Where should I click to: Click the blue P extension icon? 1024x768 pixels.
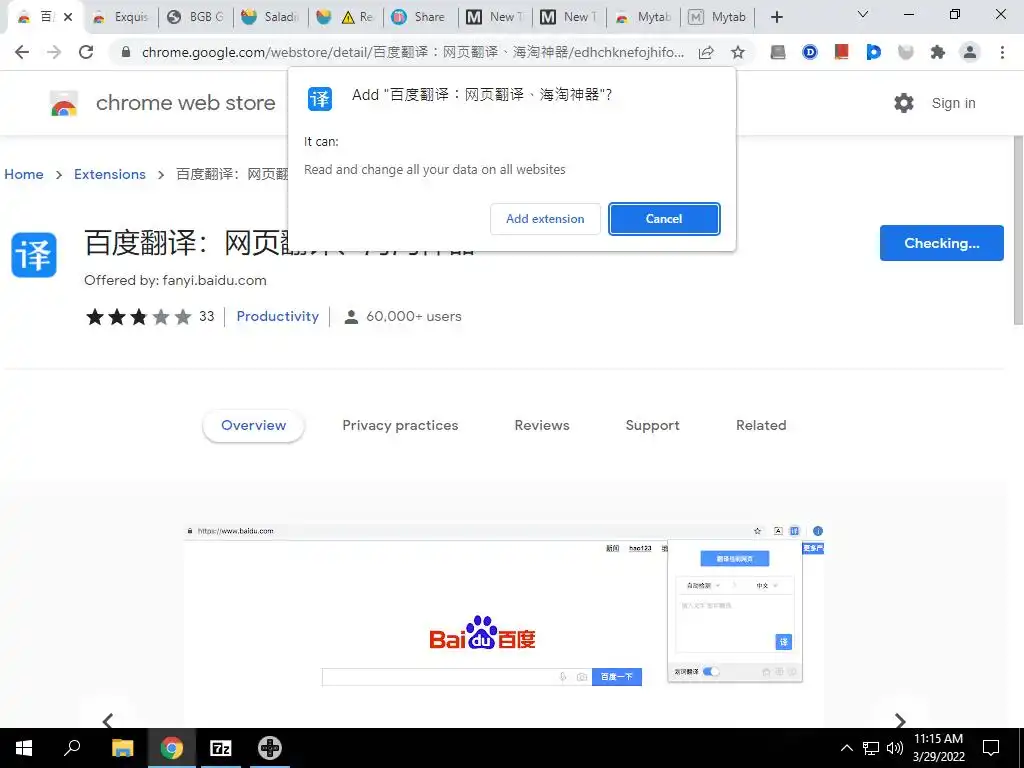pos(873,52)
